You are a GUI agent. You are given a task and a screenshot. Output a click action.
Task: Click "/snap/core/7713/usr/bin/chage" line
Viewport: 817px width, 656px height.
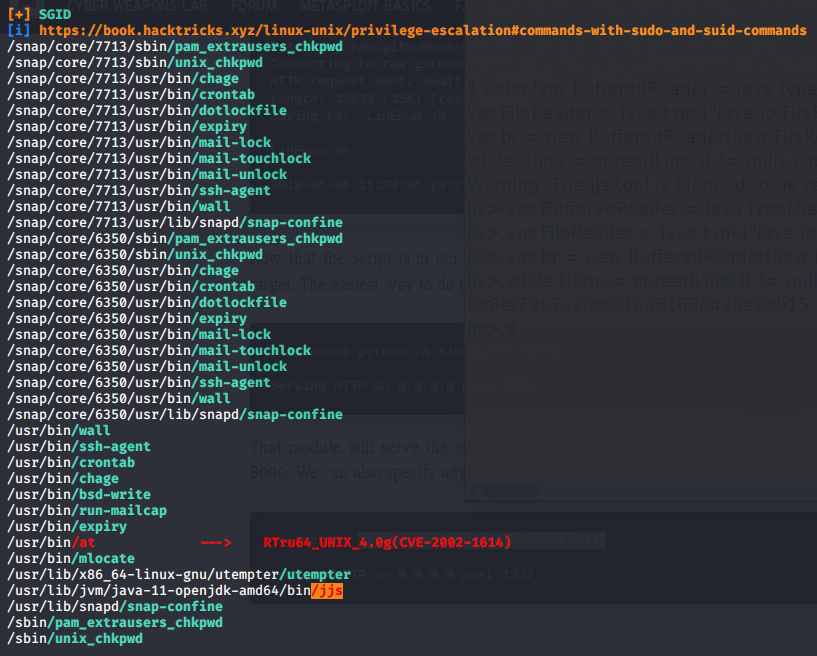pyautogui.click(x=123, y=79)
